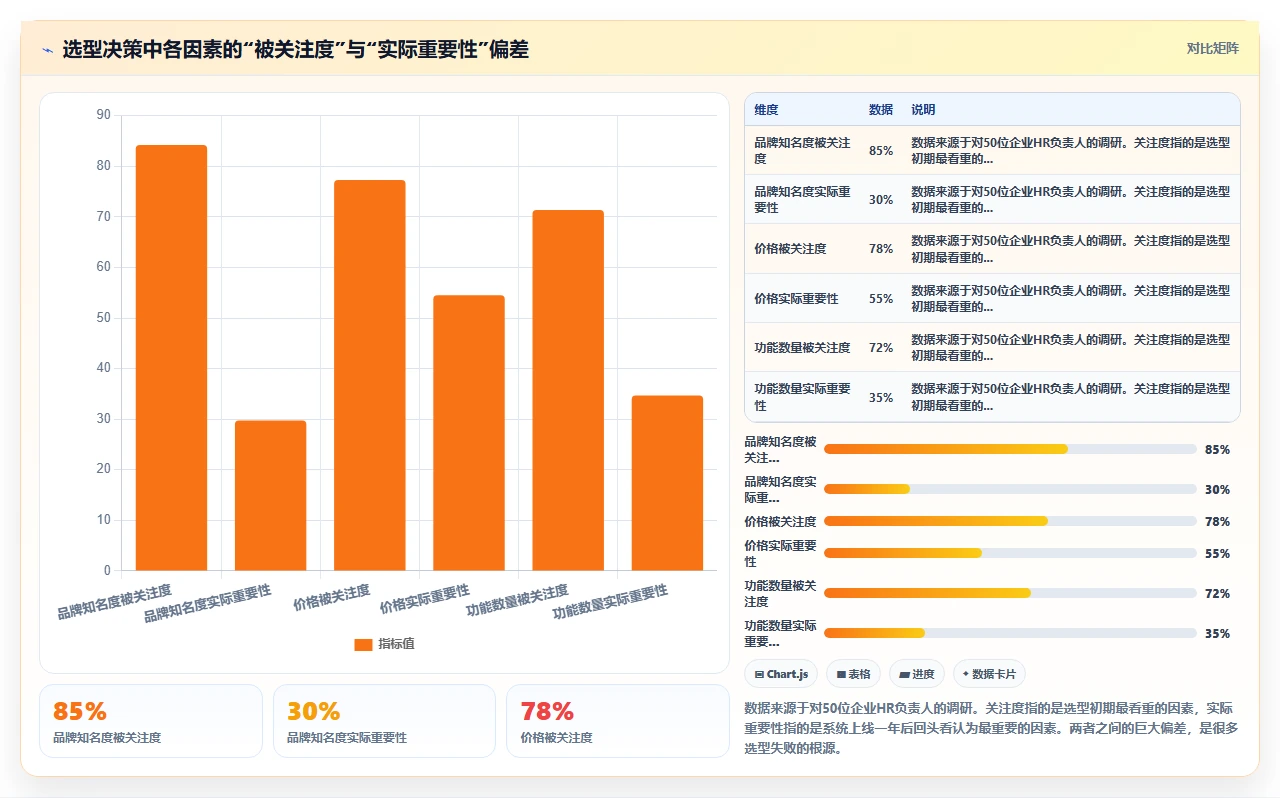Click the 品牌知名度实际重要性 chart bar
This screenshot has width=1280, height=798.
tap(270, 495)
